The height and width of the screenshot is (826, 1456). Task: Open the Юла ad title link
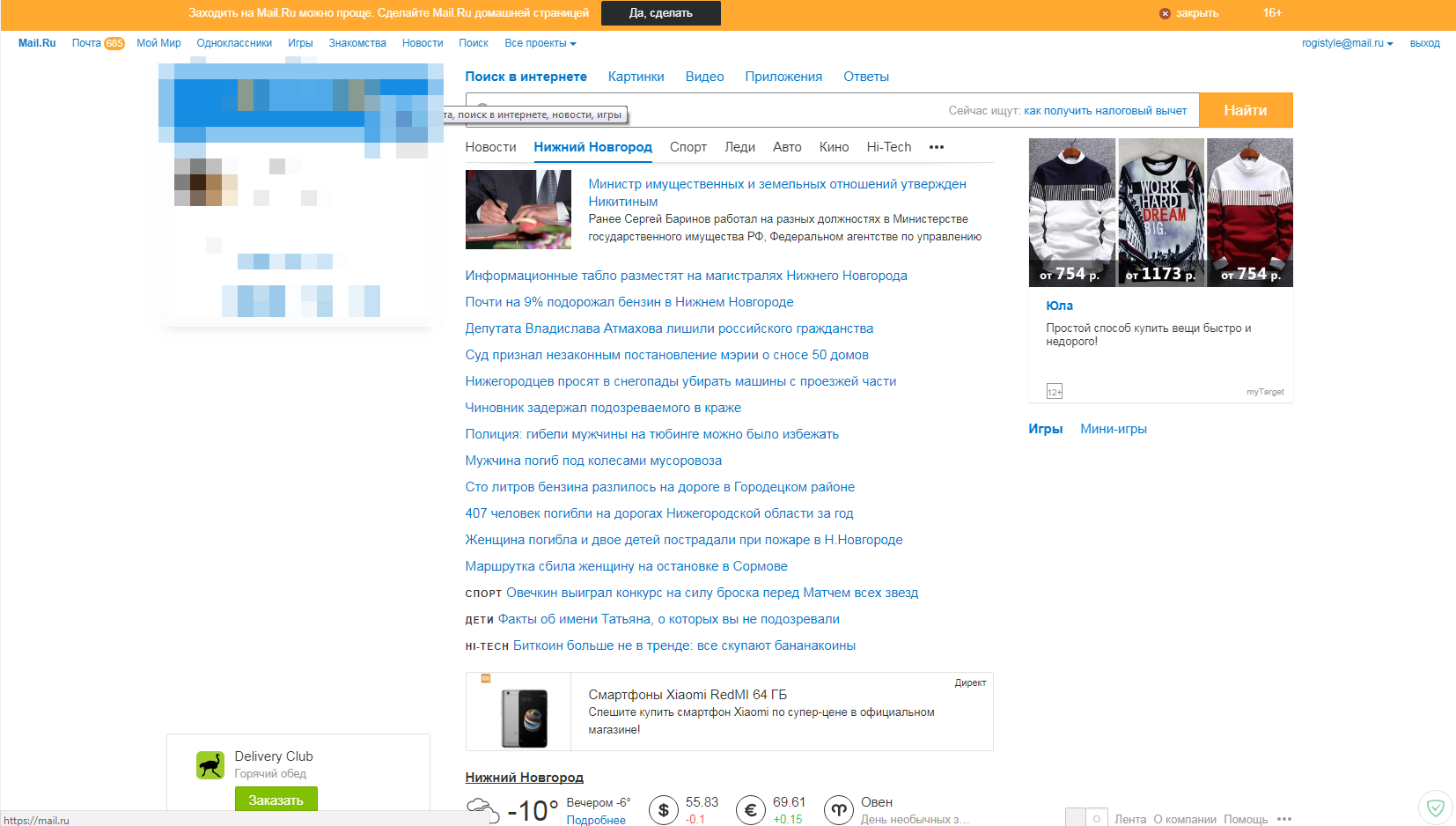[x=1059, y=306]
